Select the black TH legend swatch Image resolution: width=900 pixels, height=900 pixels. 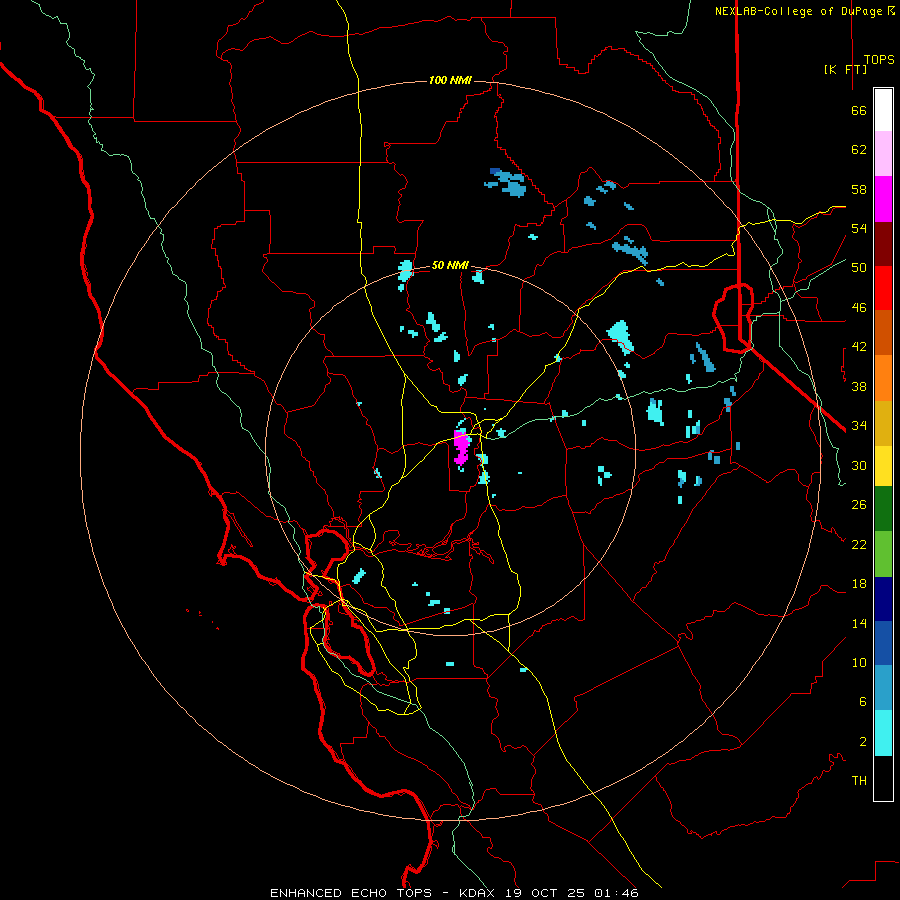(883, 778)
